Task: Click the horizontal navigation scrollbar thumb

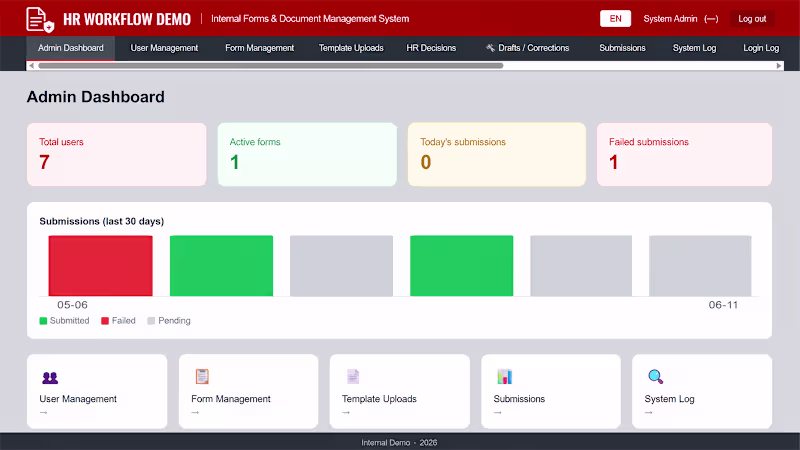Action: pyautogui.click(x=271, y=66)
